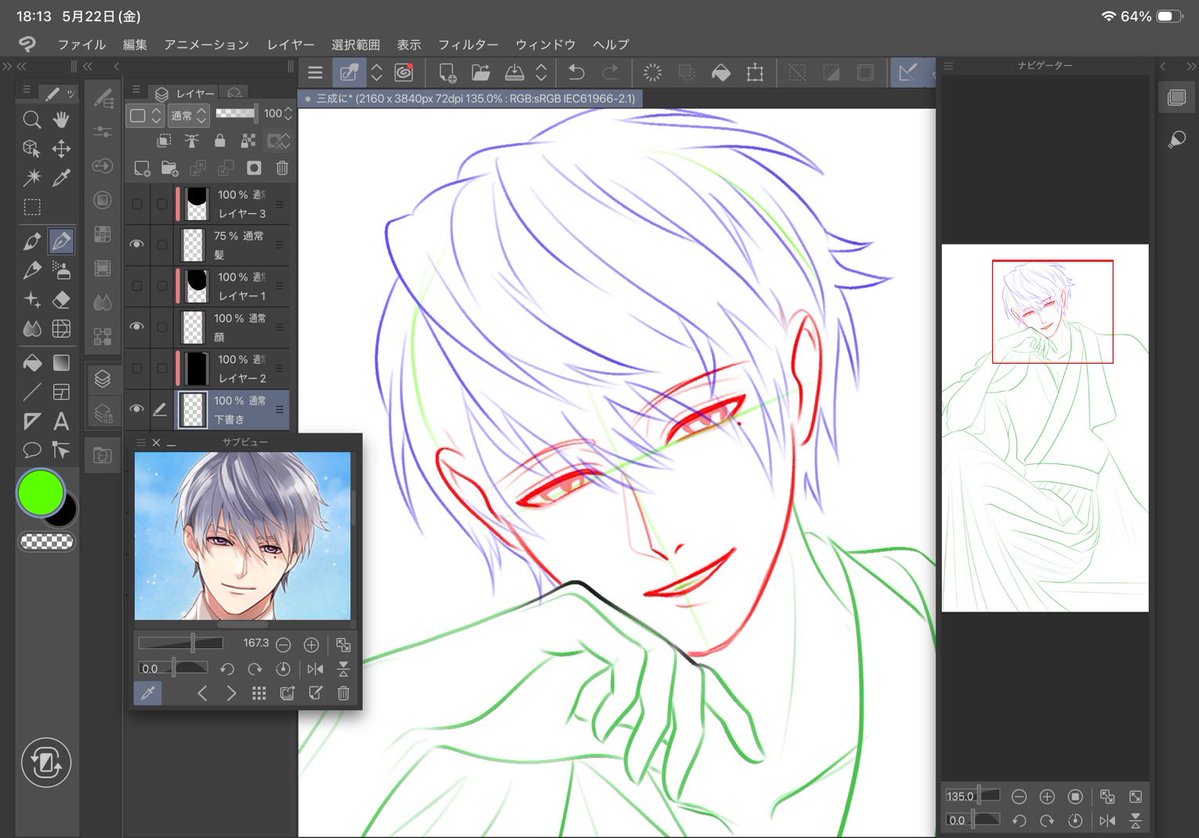1199x838 pixels.
Task: Select the Fill bucket tool in tool palette
Action: (31, 362)
